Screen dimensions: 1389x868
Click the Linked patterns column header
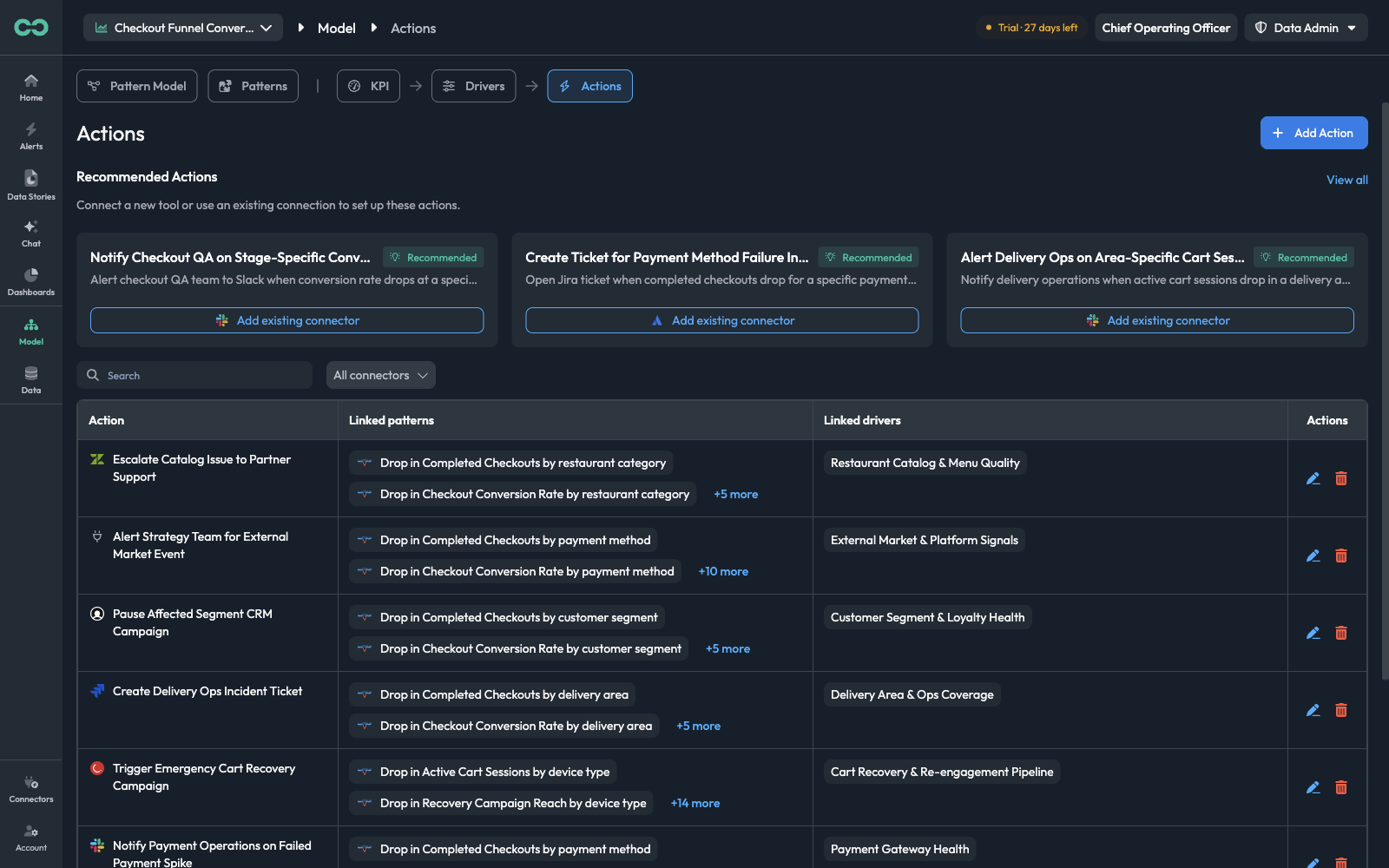click(x=392, y=420)
